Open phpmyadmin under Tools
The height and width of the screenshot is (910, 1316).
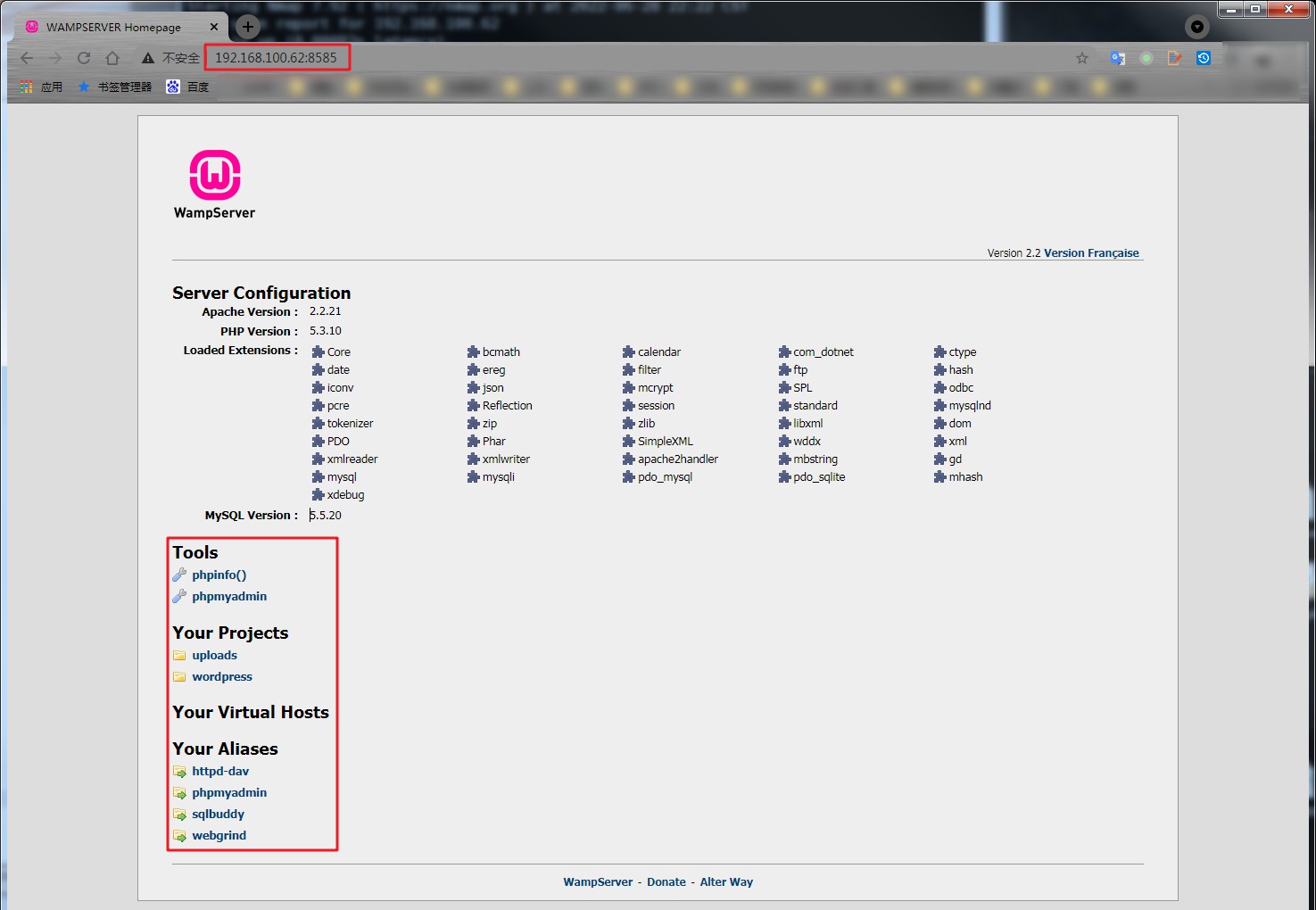[x=229, y=597]
